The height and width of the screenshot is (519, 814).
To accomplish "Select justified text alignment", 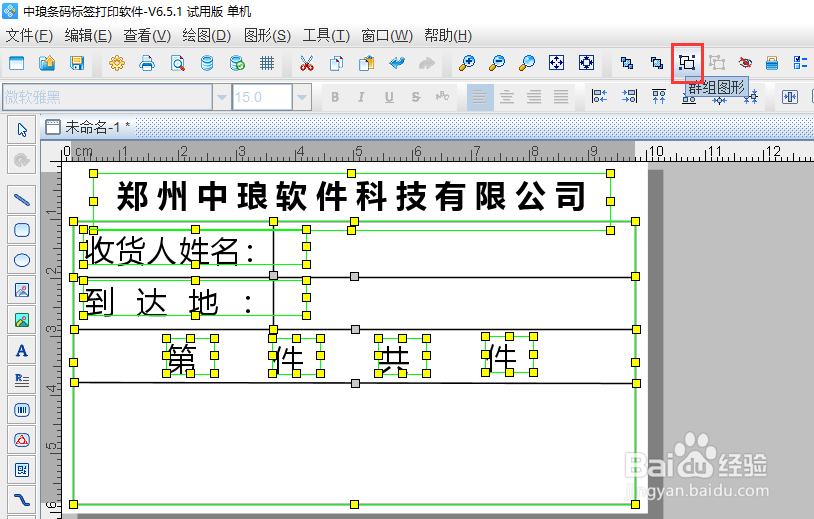I will click(561, 97).
